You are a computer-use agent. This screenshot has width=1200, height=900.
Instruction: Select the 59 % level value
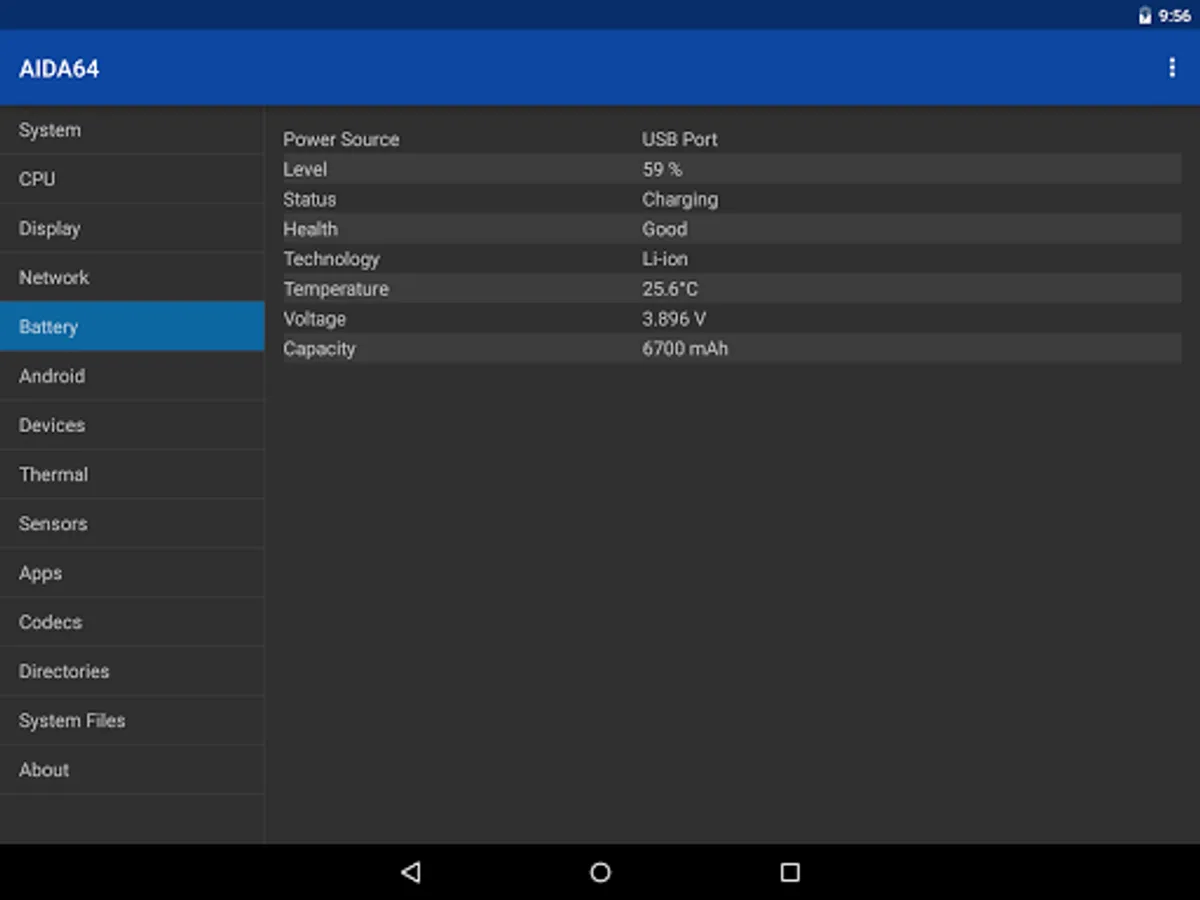[x=662, y=169]
